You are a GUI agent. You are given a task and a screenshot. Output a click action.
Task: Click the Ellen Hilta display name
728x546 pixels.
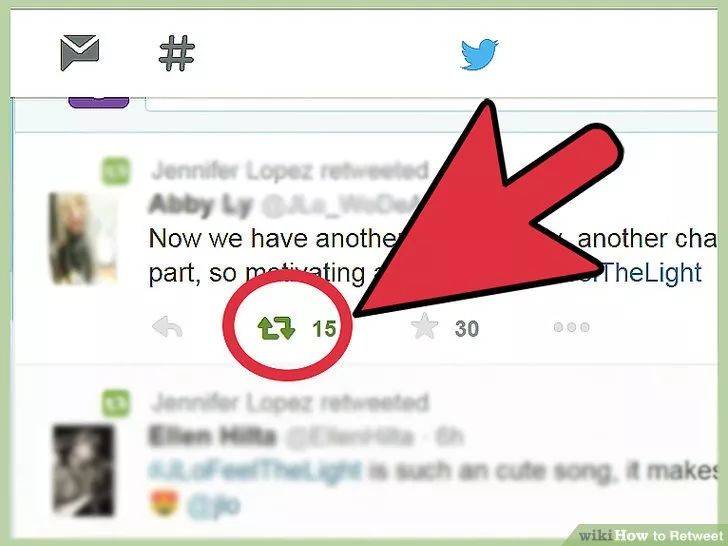tap(212, 436)
